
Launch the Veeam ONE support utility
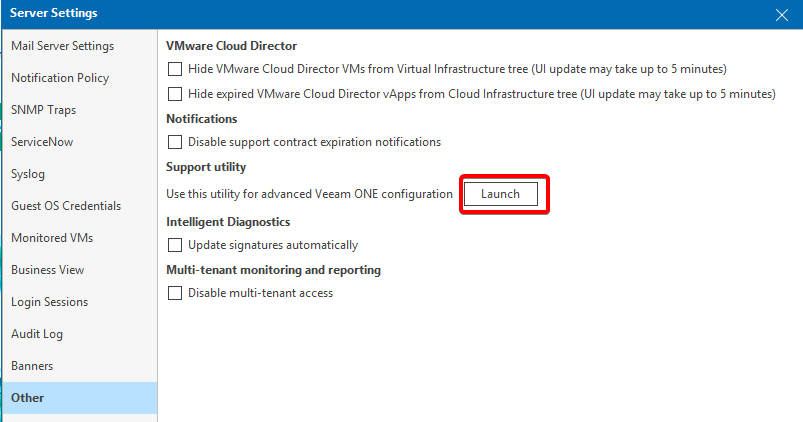[x=500, y=194]
